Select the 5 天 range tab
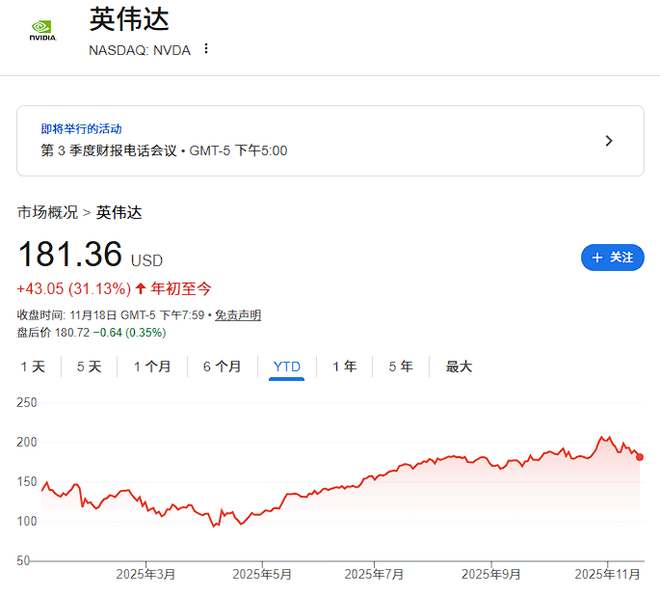This screenshot has width=660, height=597. coord(89,367)
